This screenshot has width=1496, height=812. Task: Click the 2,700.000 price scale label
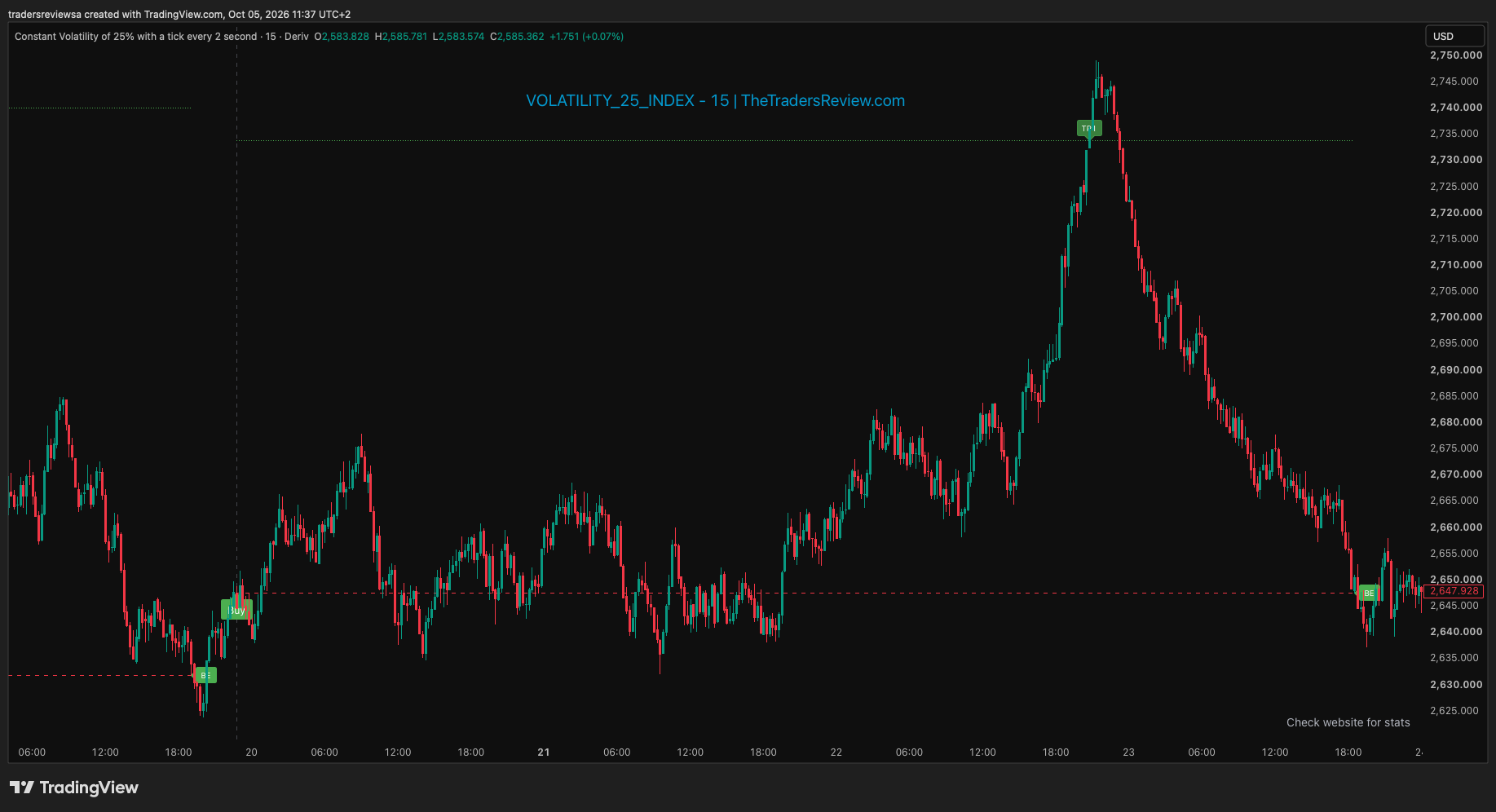coord(1456,317)
